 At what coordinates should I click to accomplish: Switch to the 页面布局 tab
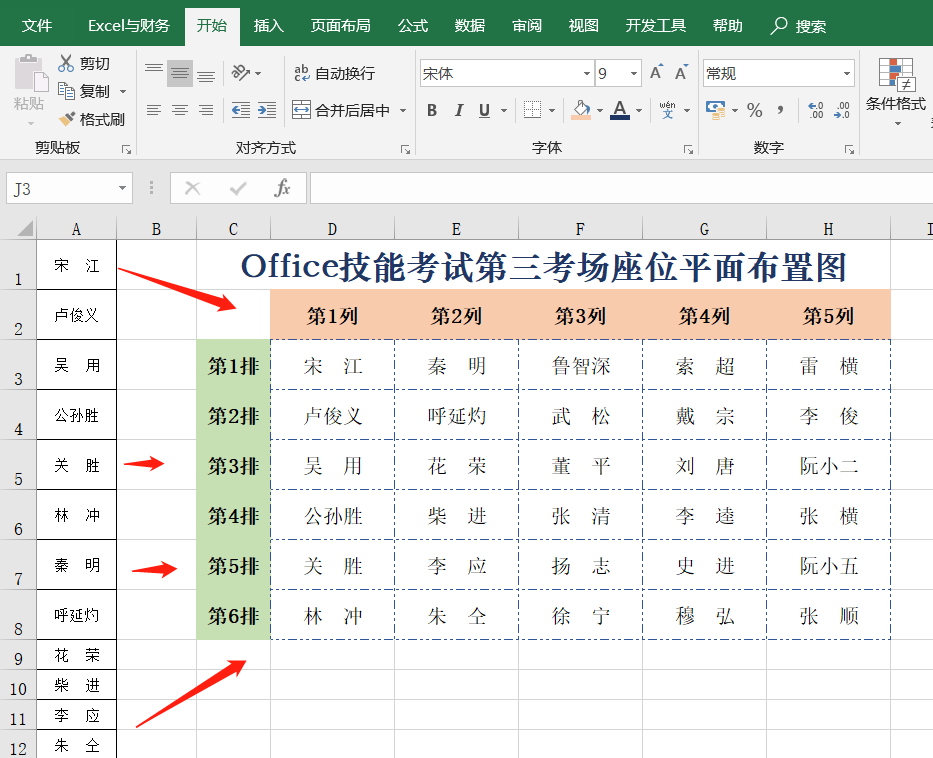(x=340, y=26)
